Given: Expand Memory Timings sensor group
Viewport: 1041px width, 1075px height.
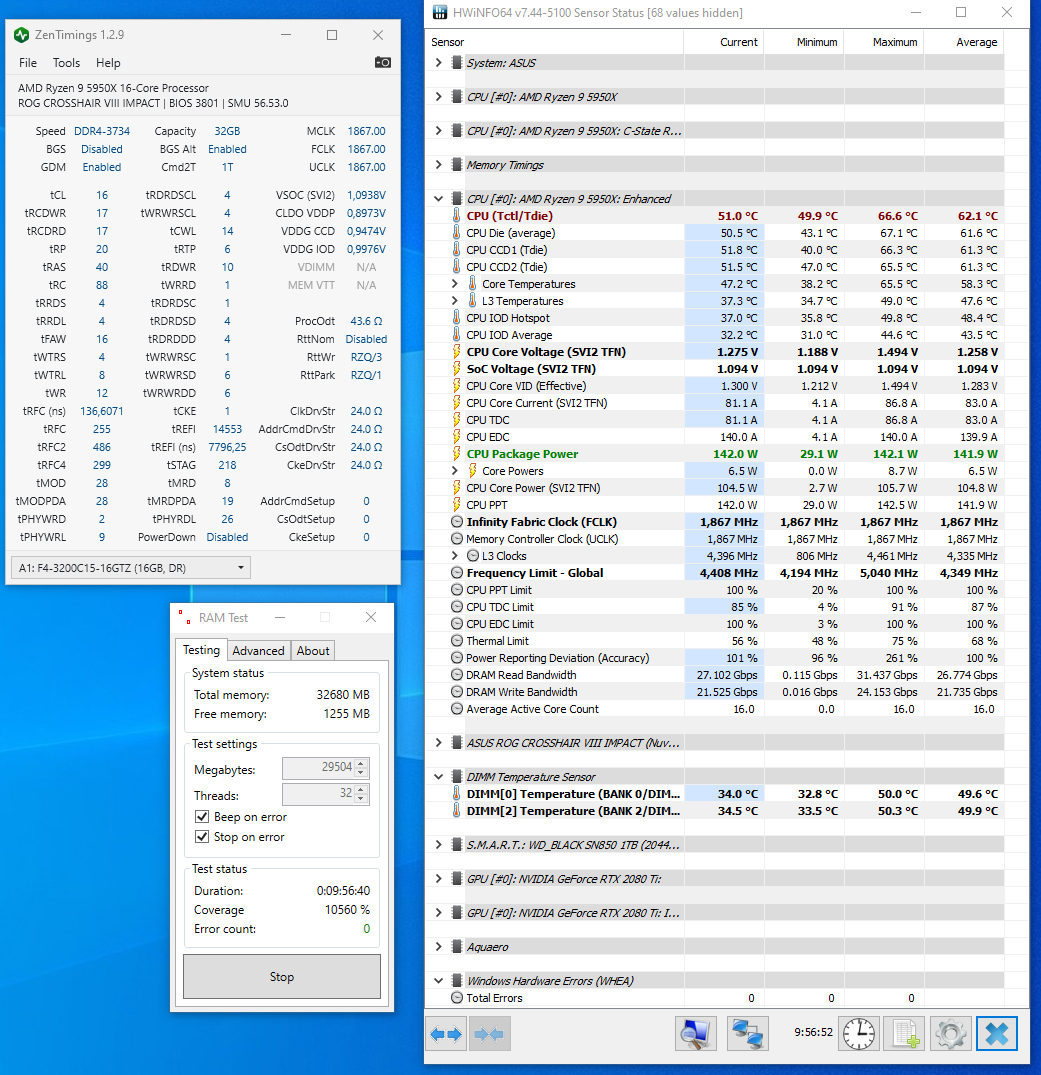Looking at the screenshot, I should tap(439, 165).
